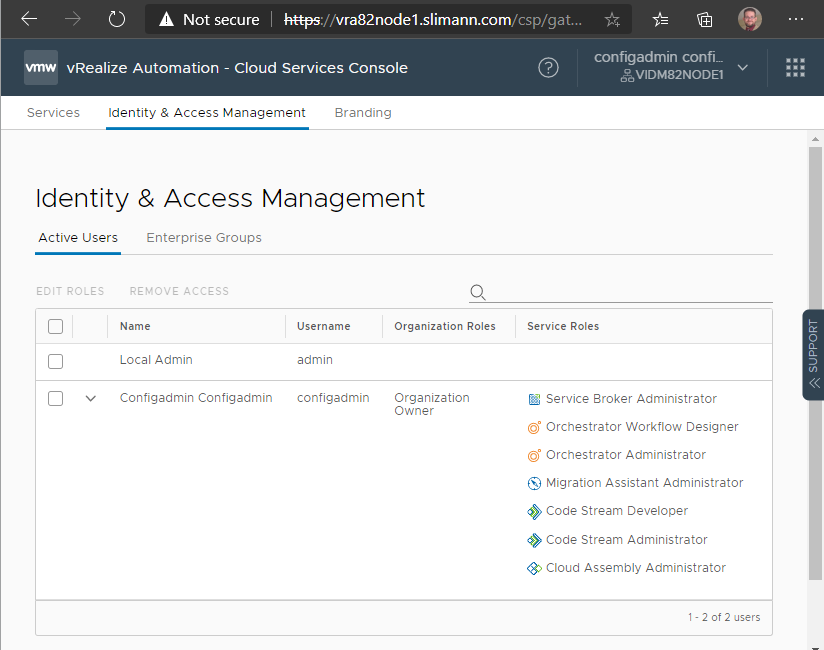The width and height of the screenshot is (824, 650).
Task: Click the browser profile avatar
Action: 749,19
